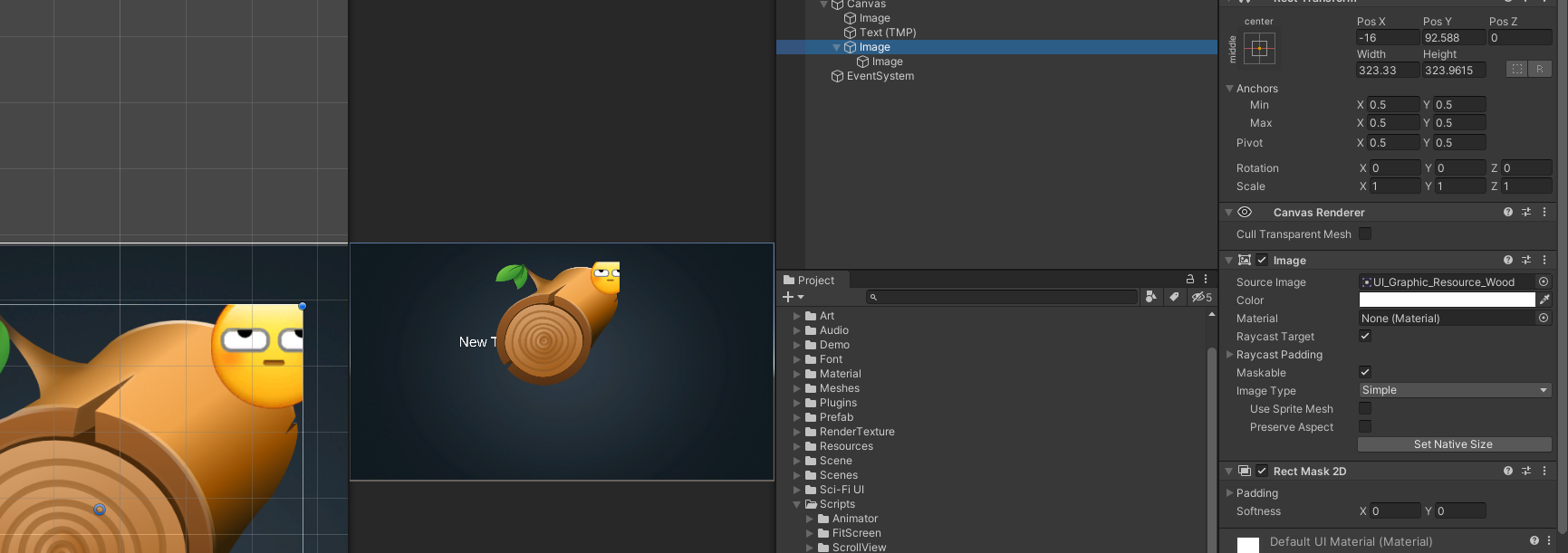This screenshot has width=1568, height=553.
Task: Click the Project search field
Action: pos(1002,297)
